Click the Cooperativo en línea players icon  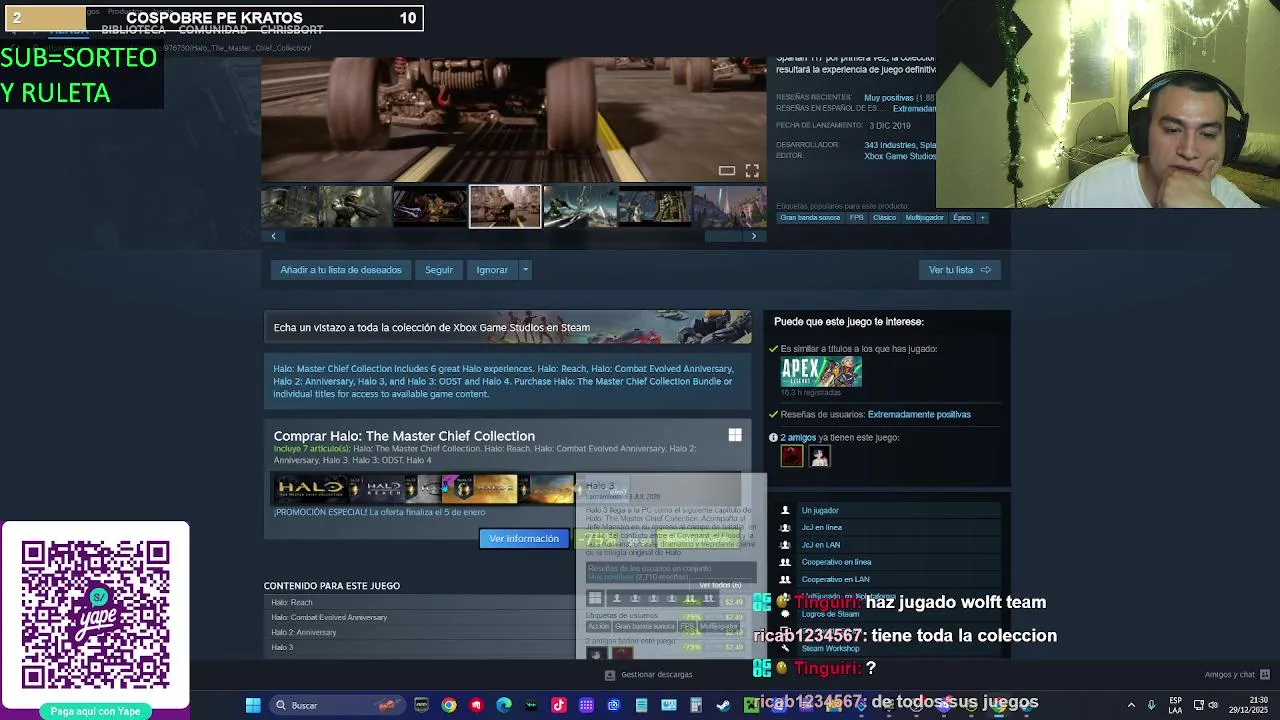pos(785,562)
